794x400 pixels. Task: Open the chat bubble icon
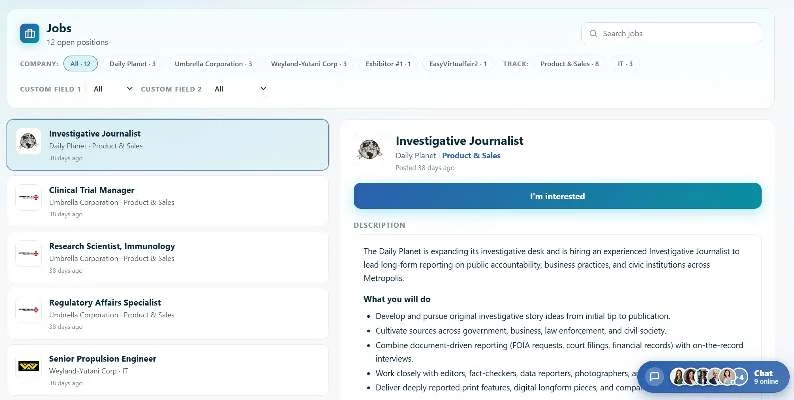point(654,377)
